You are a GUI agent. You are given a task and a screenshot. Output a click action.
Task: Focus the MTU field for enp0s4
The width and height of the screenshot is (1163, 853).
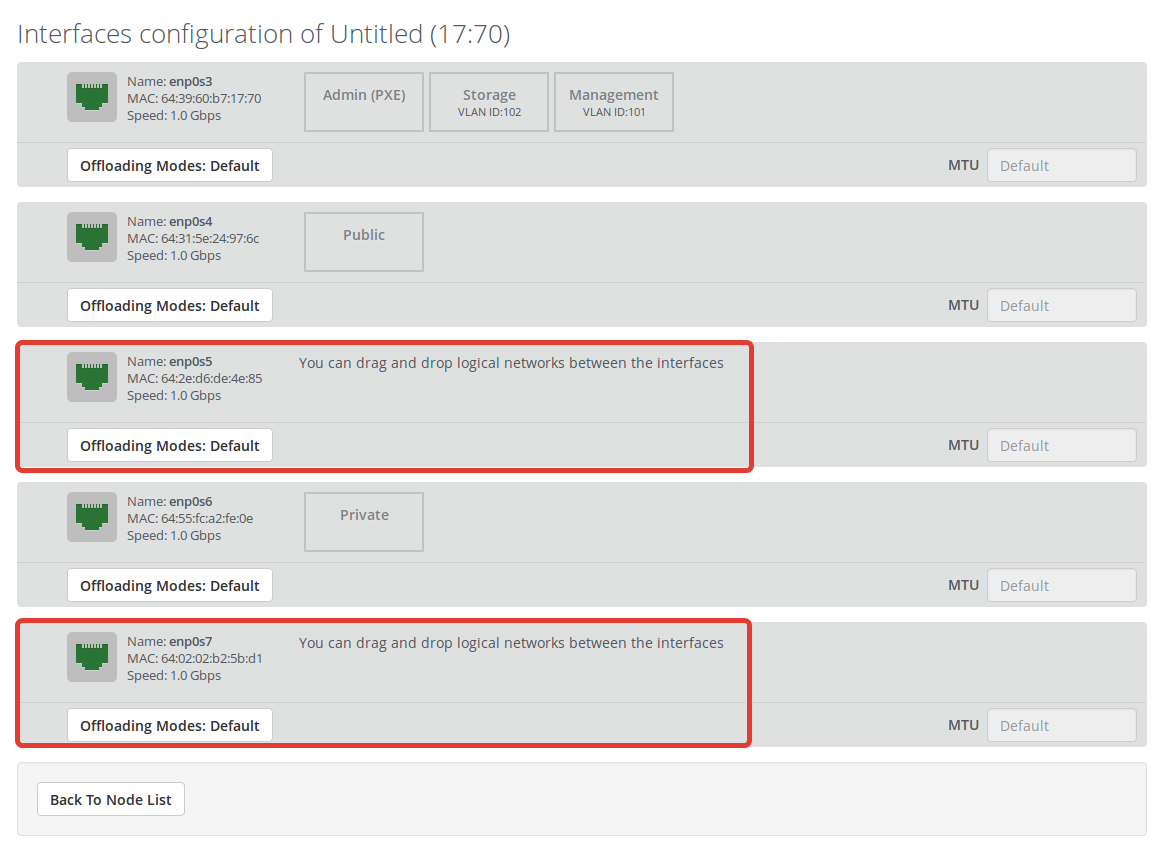click(1061, 306)
